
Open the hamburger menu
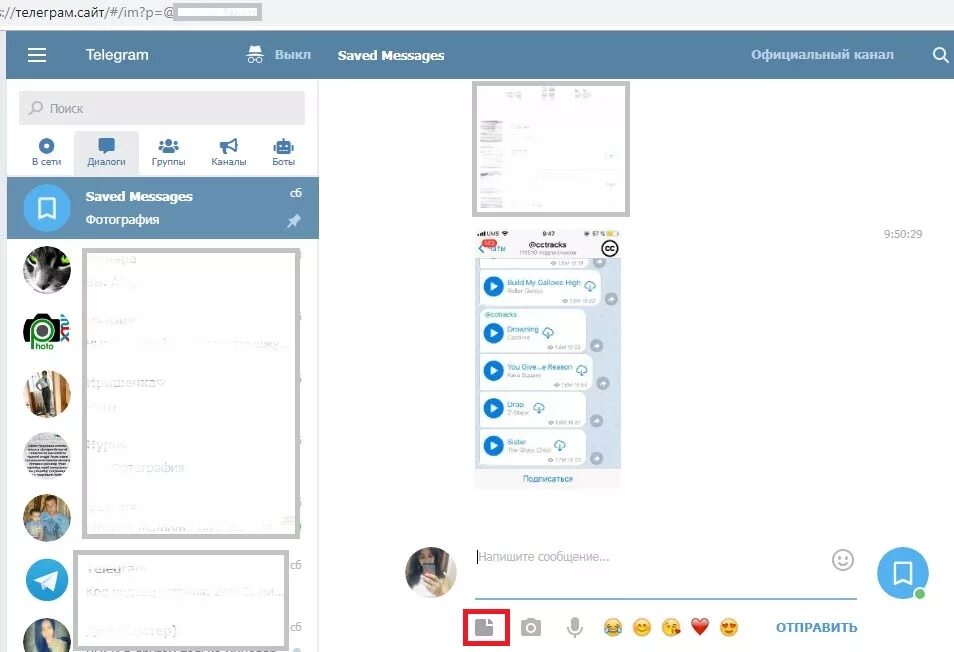pos(37,55)
